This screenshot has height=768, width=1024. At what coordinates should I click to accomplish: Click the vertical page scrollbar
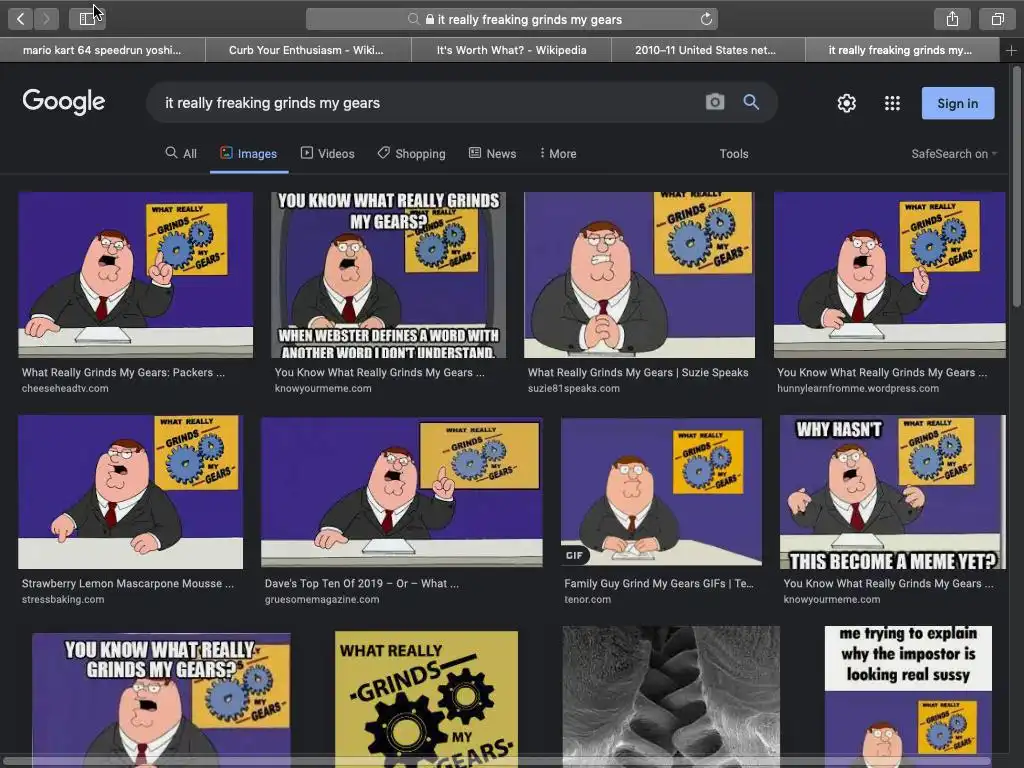click(1017, 186)
